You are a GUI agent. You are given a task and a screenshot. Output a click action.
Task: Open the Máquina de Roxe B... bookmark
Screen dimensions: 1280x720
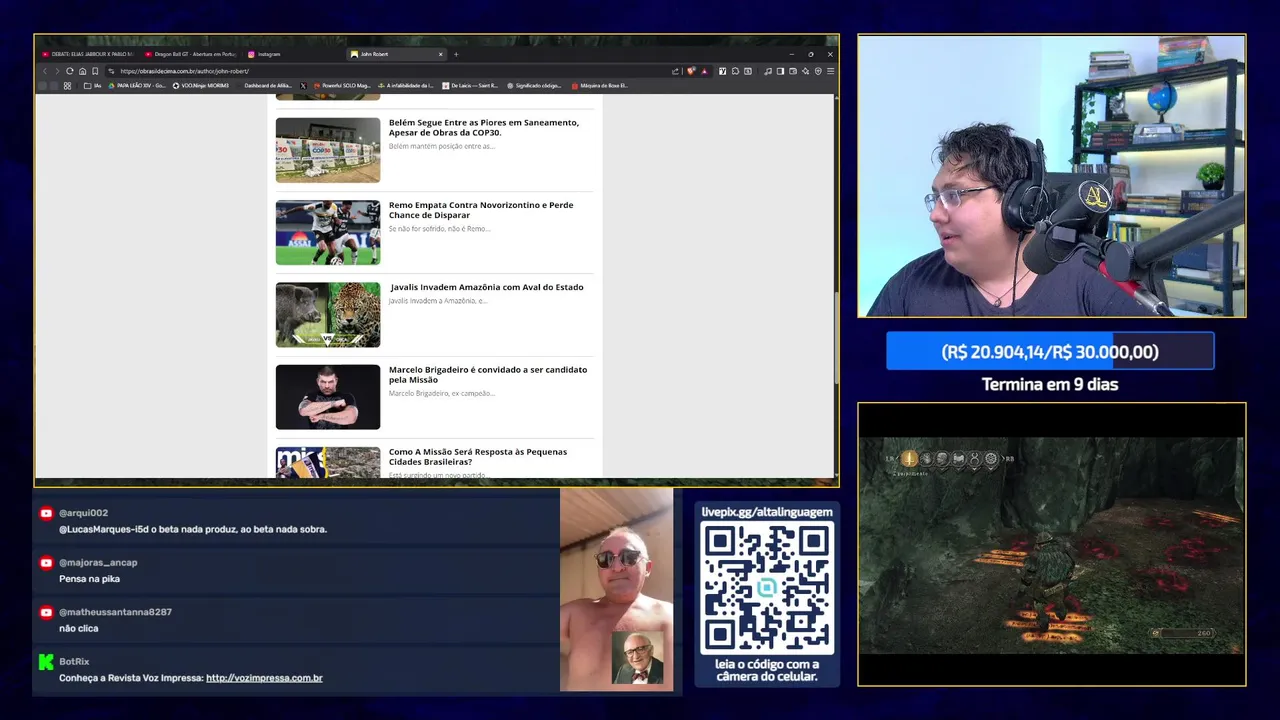(600, 86)
